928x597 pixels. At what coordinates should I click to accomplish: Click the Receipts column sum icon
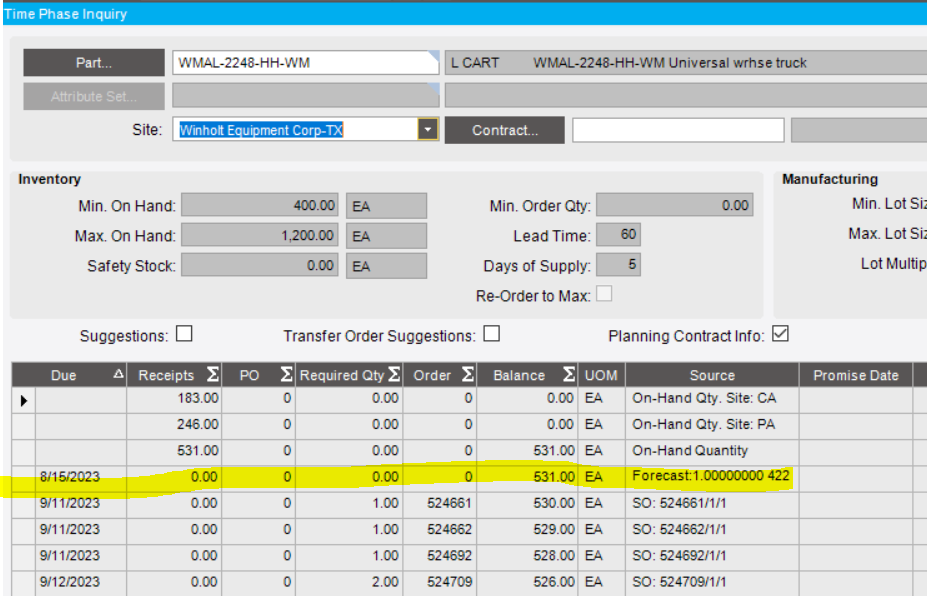click(212, 375)
